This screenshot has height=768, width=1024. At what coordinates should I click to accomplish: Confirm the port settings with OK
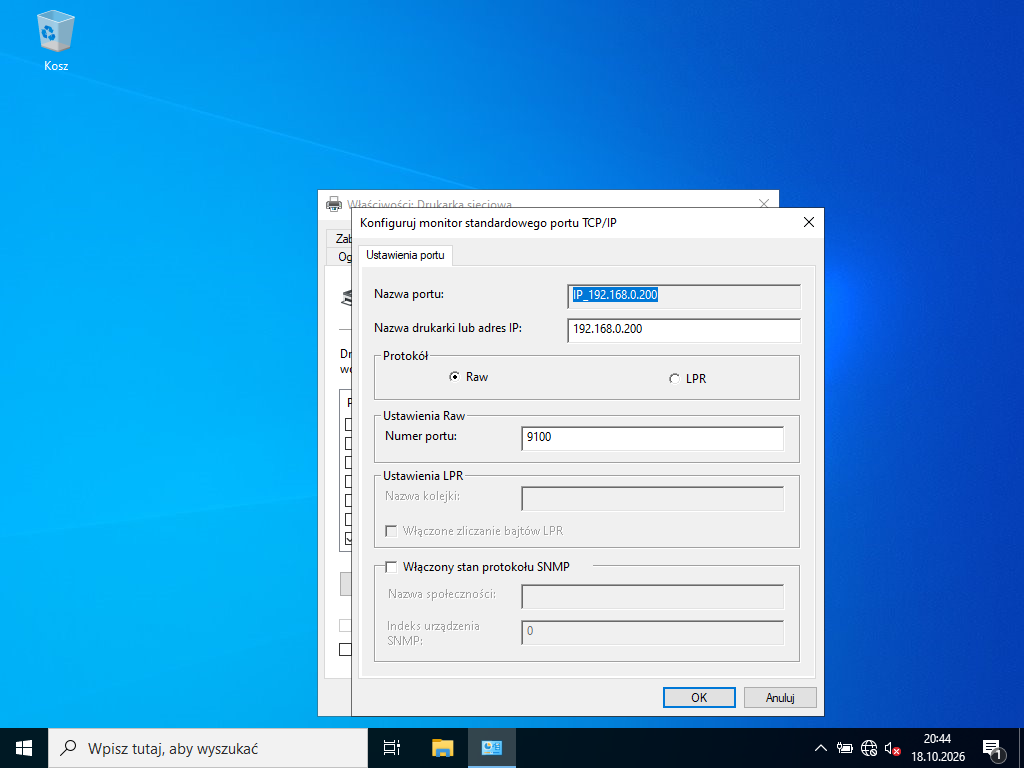coord(699,697)
